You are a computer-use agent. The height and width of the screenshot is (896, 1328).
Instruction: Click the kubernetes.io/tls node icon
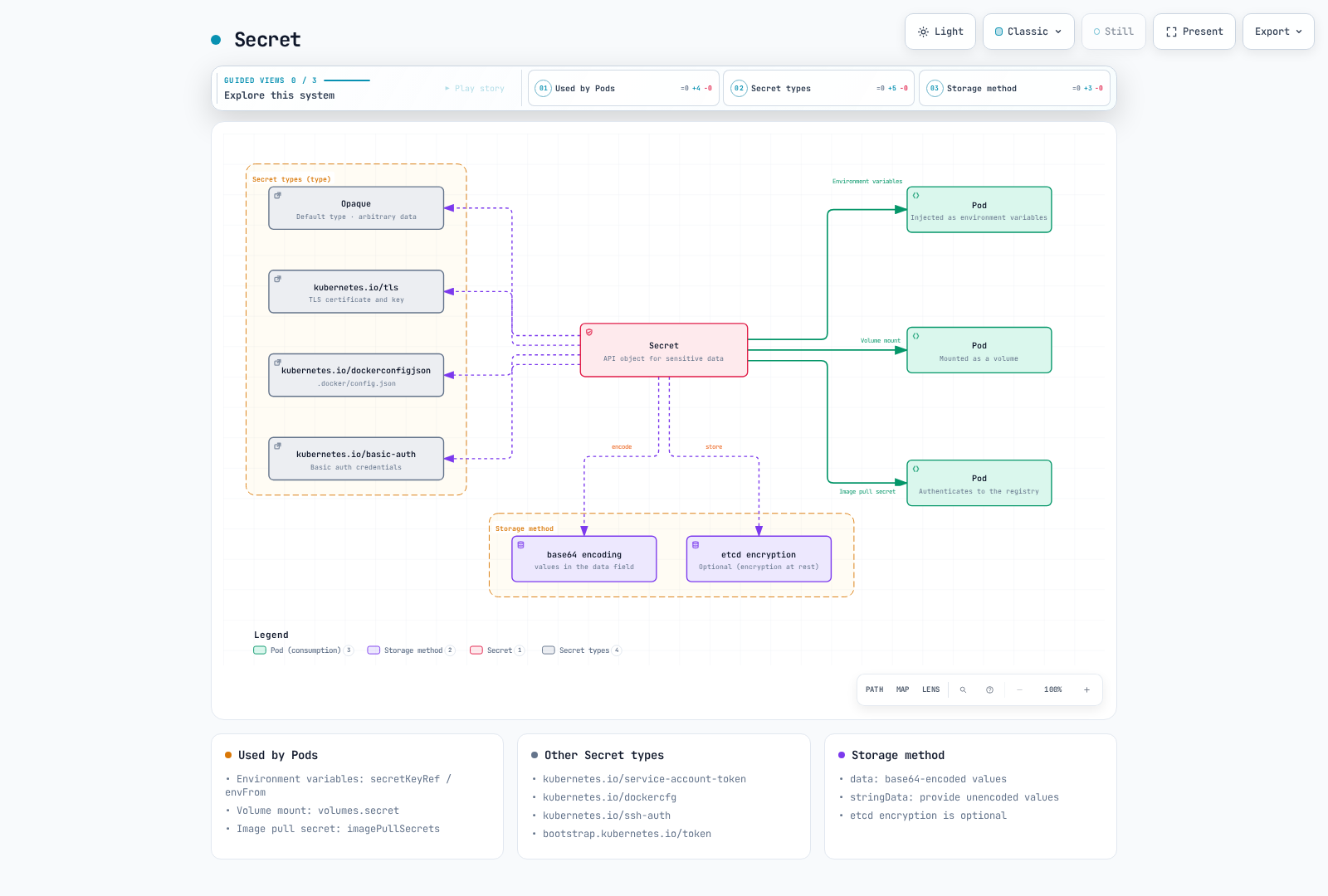(278, 279)
